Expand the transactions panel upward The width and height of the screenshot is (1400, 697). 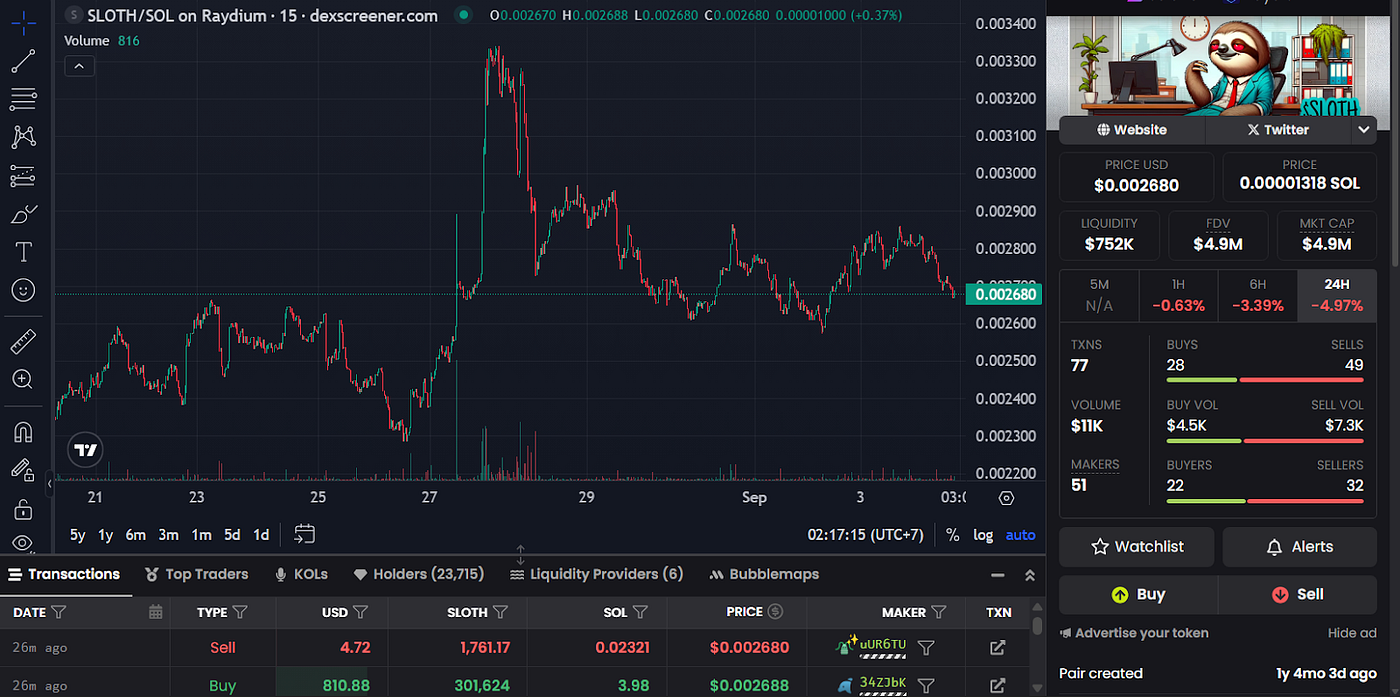pos(1029,575)
